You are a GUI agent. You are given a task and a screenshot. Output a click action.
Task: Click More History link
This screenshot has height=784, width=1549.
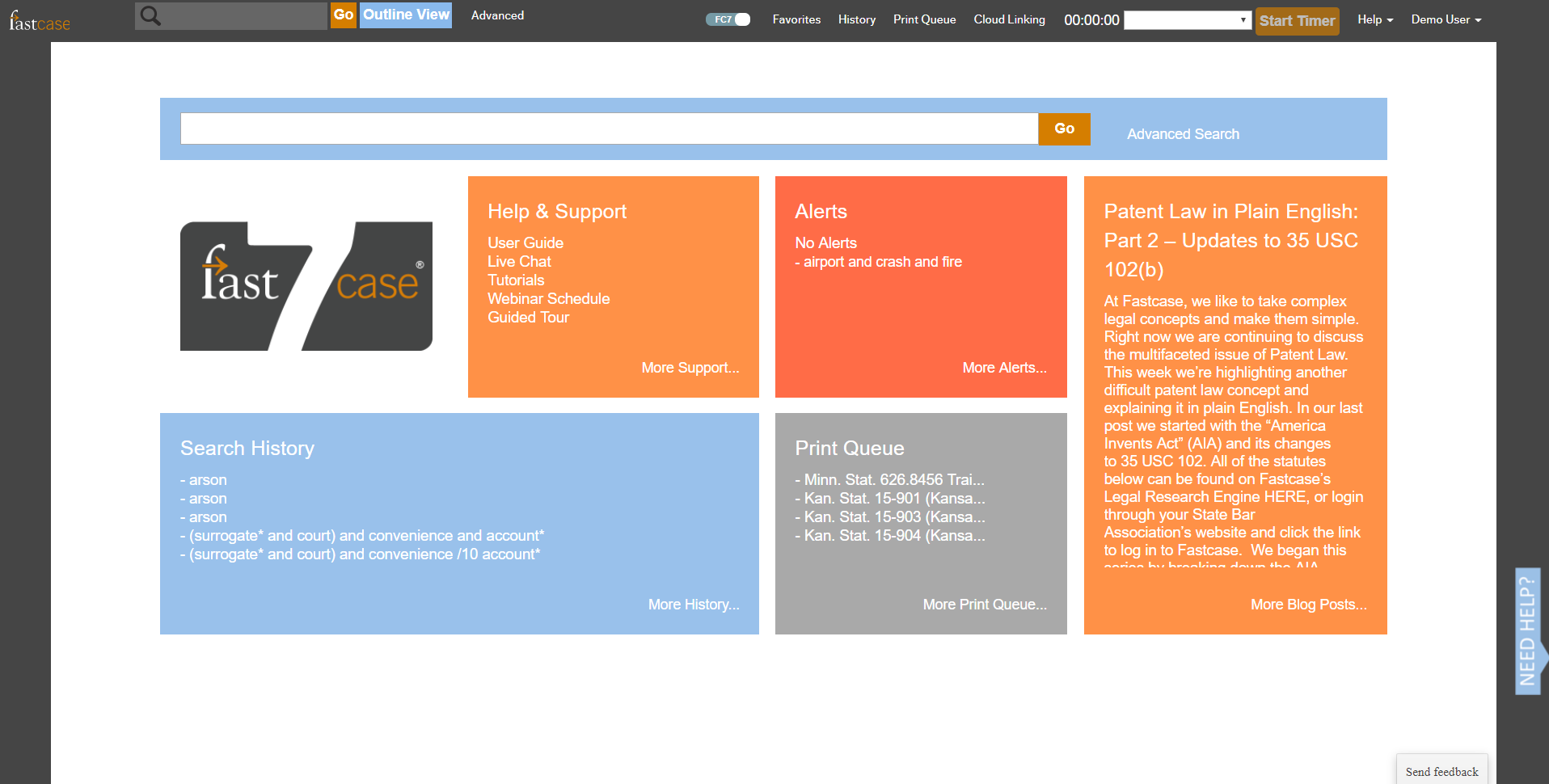[693, 605]
